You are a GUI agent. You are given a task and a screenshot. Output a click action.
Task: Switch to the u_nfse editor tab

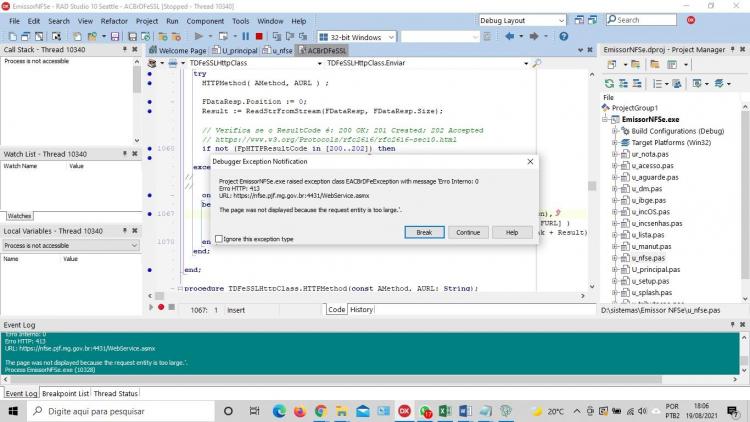[x=278, y=50]
